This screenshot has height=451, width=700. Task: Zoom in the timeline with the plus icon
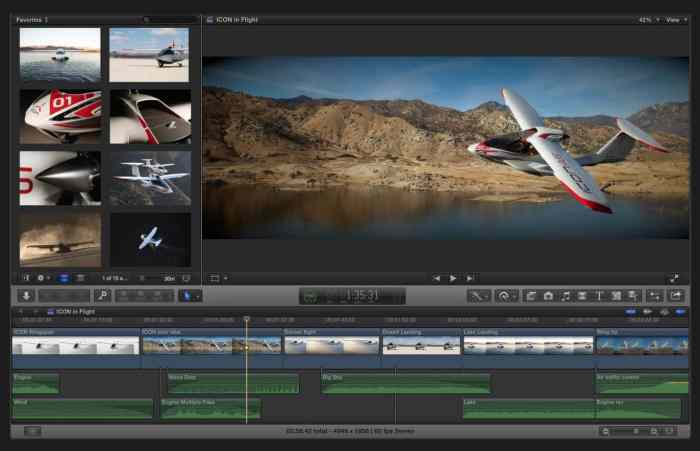654,431
